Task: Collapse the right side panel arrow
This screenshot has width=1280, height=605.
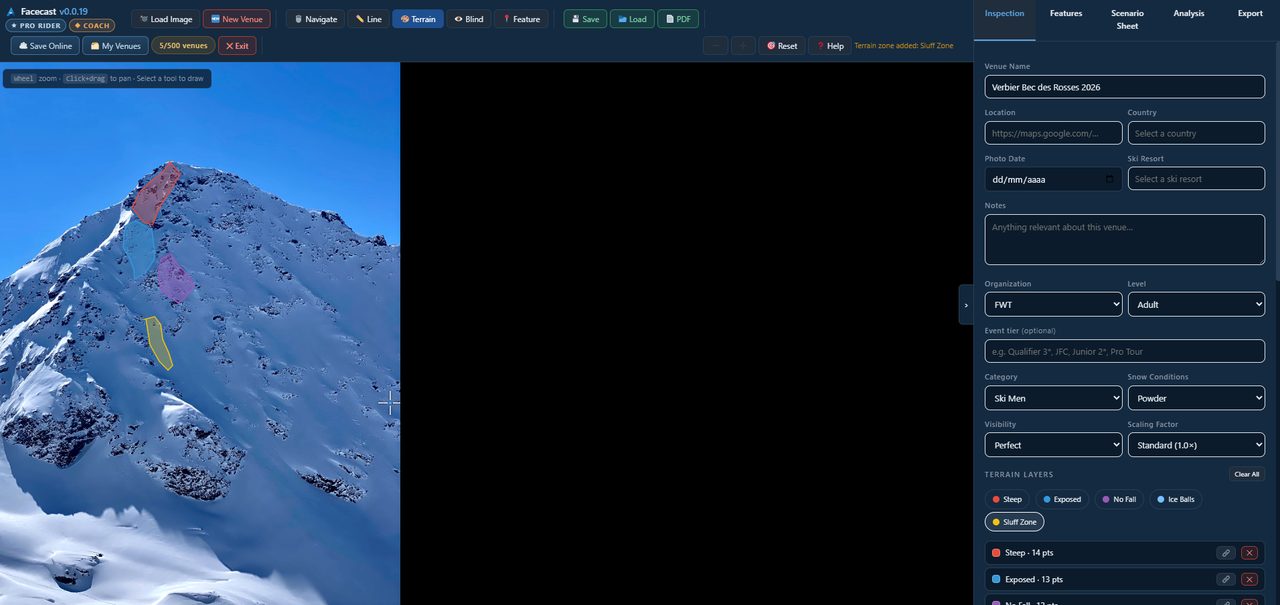Action: coord(966,305)
